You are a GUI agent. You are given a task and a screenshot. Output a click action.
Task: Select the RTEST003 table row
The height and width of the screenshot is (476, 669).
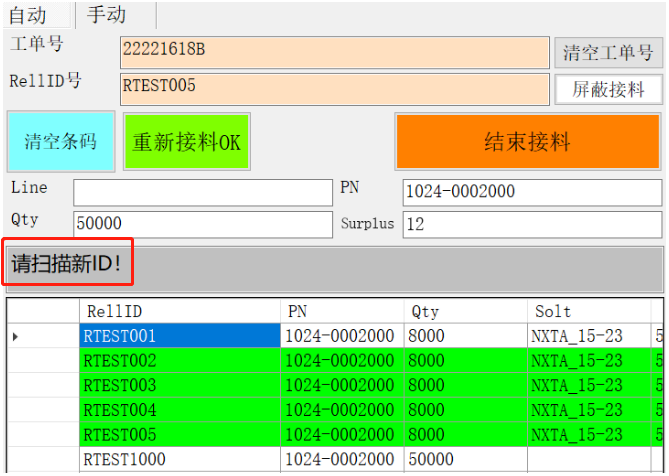[179, 385]
